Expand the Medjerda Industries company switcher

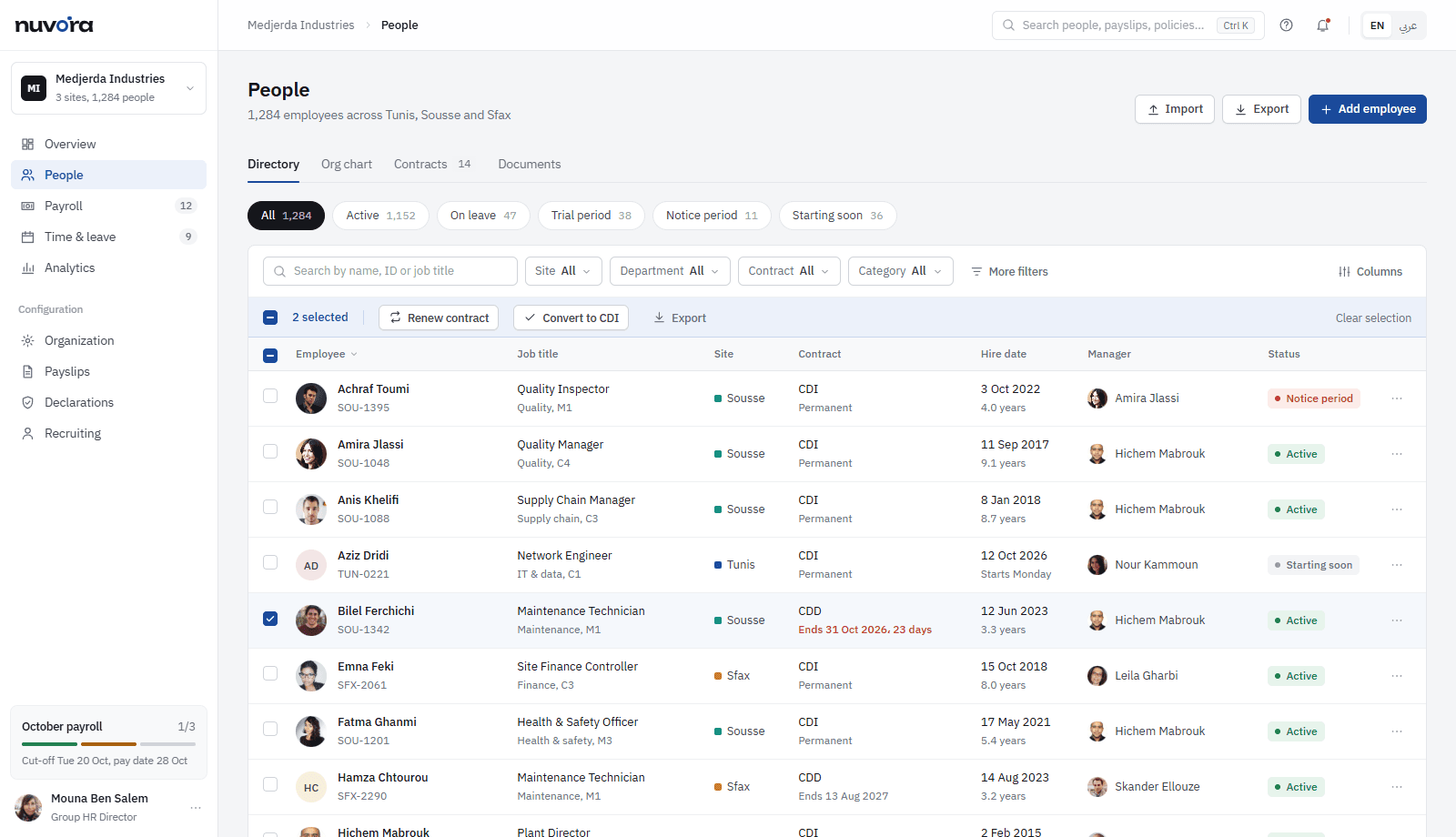[108, 88]
